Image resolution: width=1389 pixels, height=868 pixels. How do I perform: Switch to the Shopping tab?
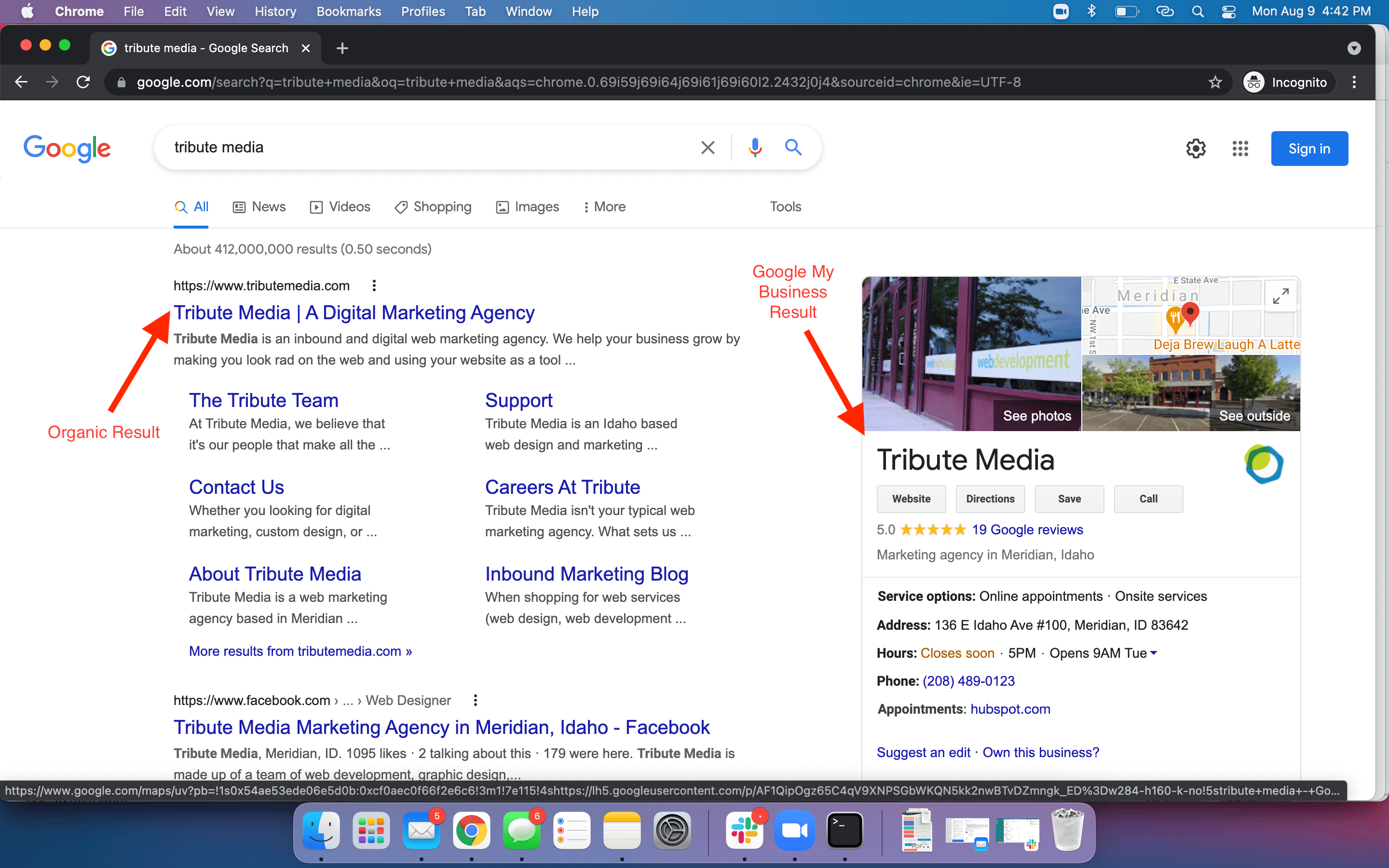433,207
